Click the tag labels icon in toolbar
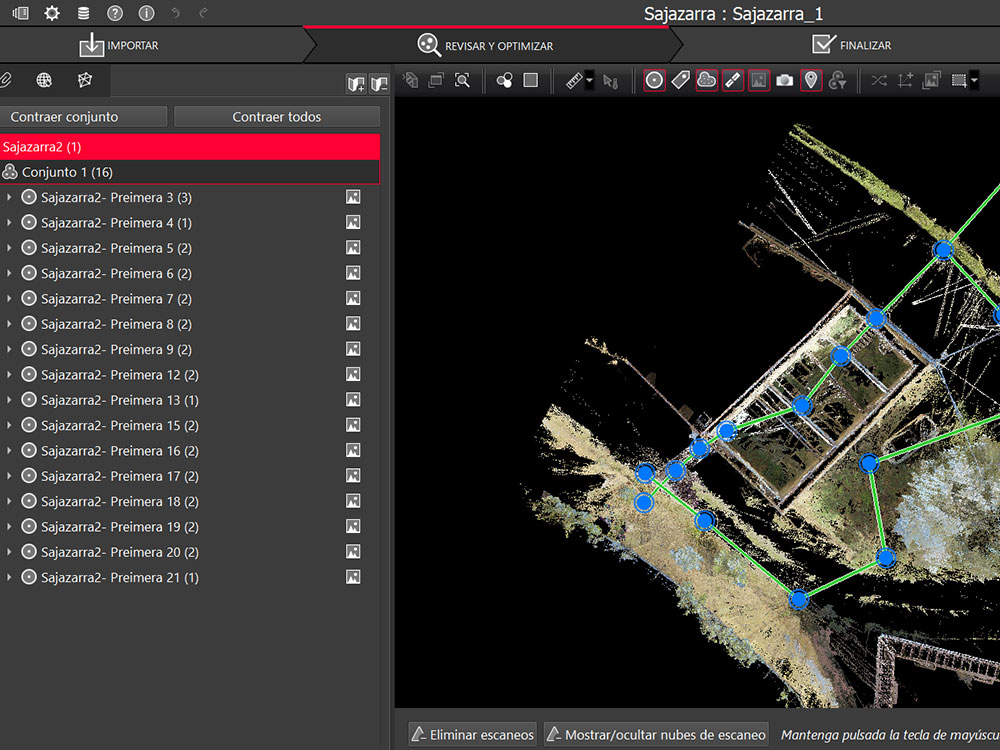Screen dimensions: 1000x750 coord(681,81)
